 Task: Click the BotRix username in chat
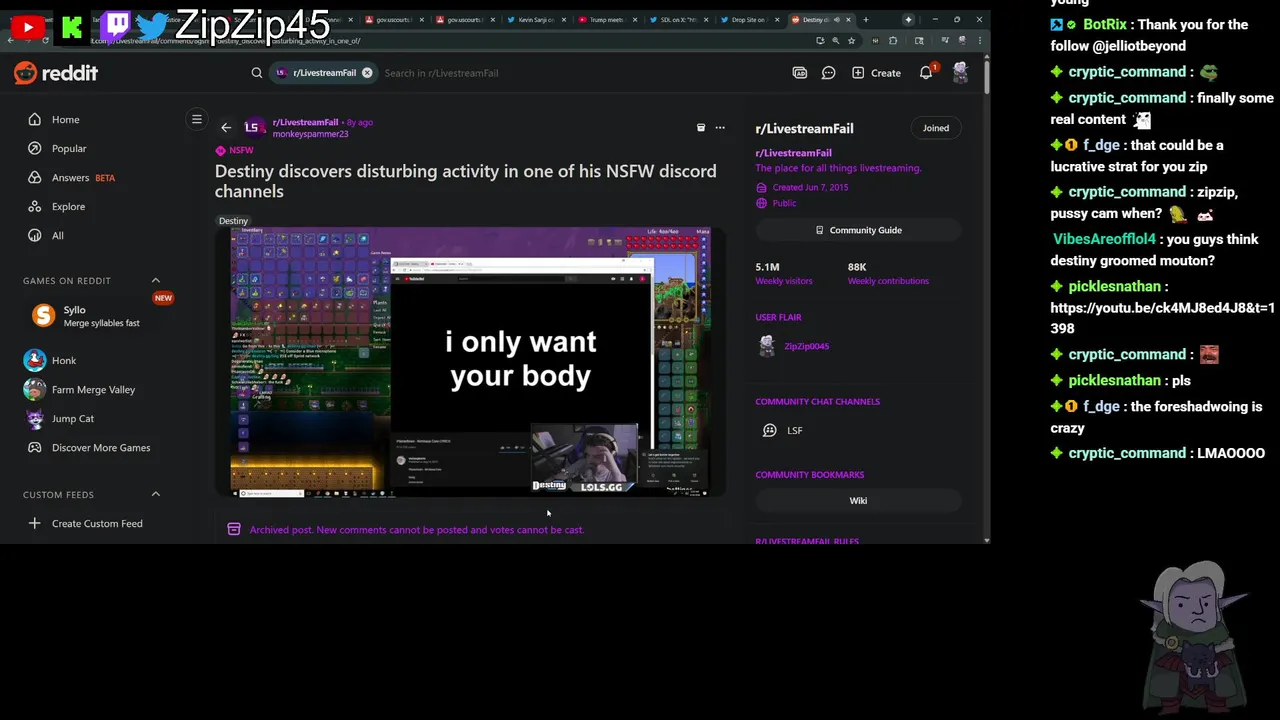click(1105, 25)
